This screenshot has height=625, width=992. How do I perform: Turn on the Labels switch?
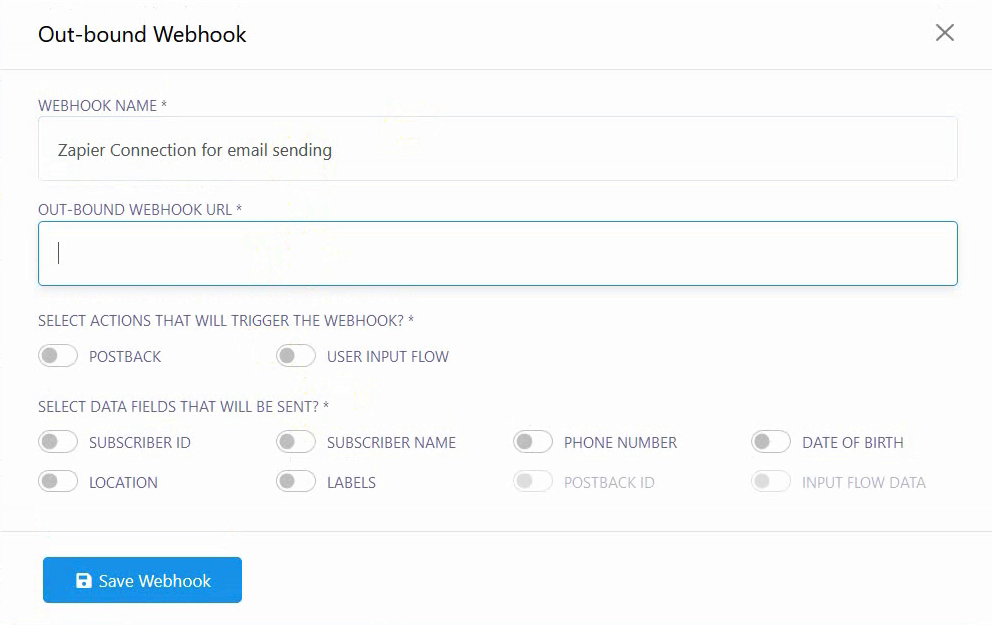click(296, 482)
